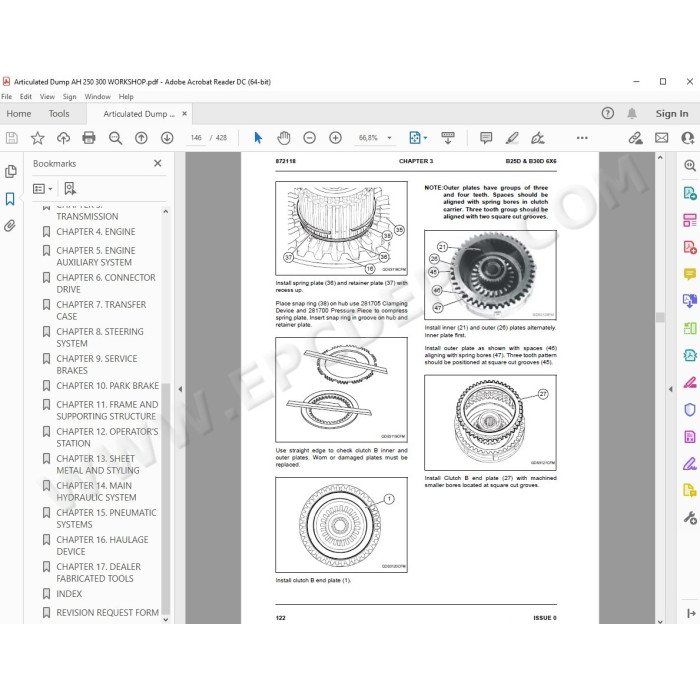
Task: Click bookmarks list scroll down arrow
Action: click(166, 620)
